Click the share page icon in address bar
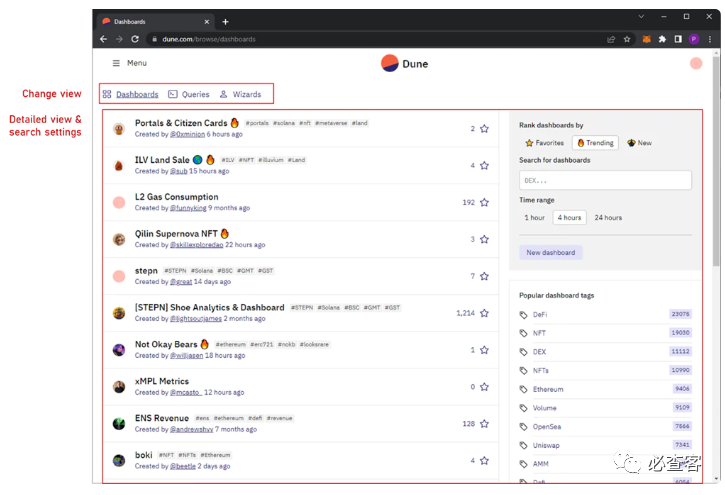 click(611, 39)
